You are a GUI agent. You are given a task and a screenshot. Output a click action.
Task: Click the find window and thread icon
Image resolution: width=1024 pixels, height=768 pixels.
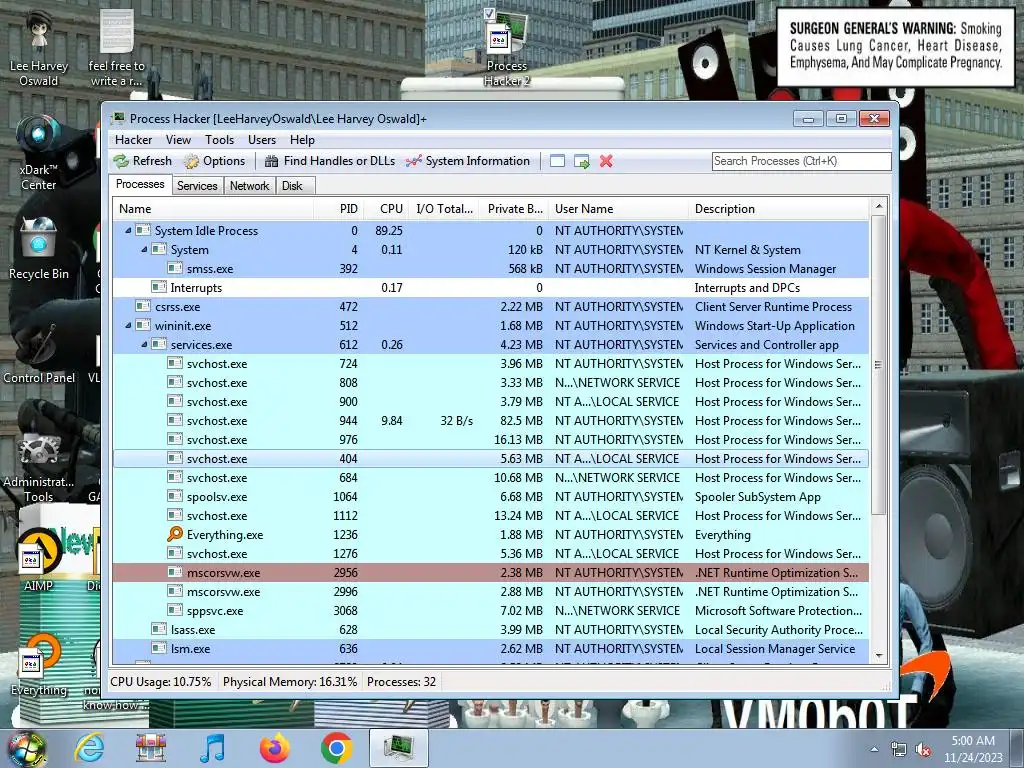click(581, 161)
